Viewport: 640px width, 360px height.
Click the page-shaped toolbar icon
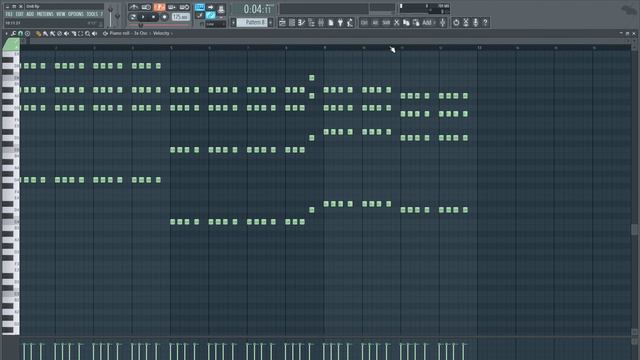331,22
